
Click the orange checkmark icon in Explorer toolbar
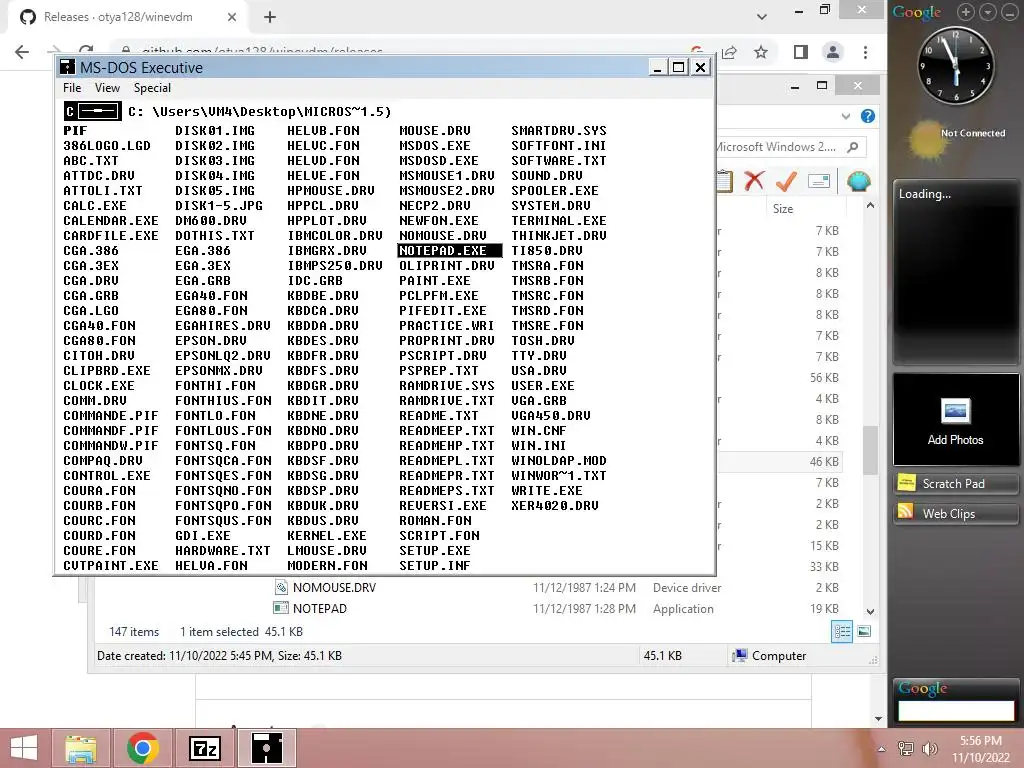tap(786, 181)
